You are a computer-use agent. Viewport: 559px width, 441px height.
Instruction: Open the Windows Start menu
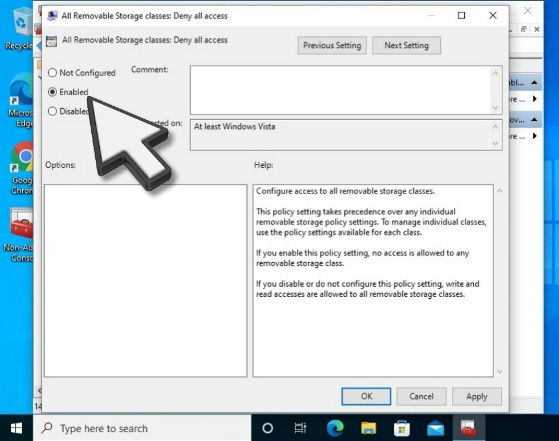click(16, 428)
